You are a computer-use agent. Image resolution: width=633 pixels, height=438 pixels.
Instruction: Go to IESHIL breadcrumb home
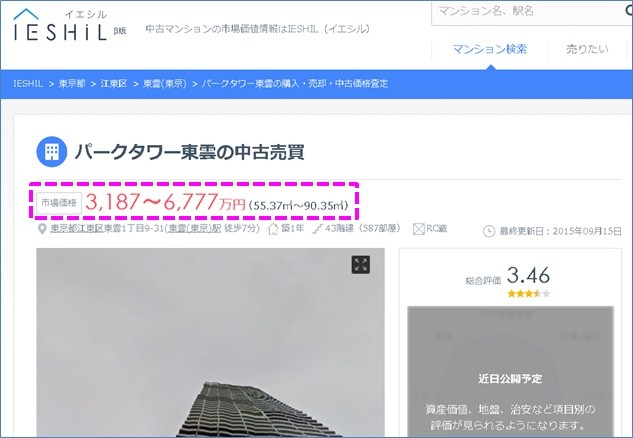tap(28, 84)
